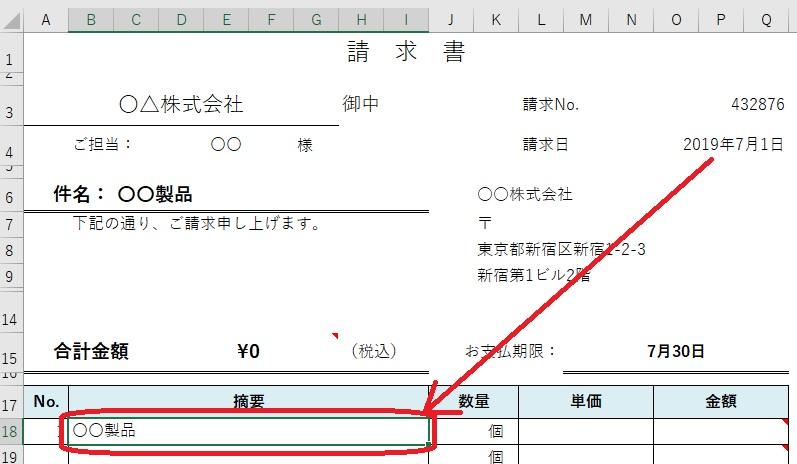Screen dimensions: 797x464
Task: Click the 請求書 title cell
Action: (x=406, y=52)
